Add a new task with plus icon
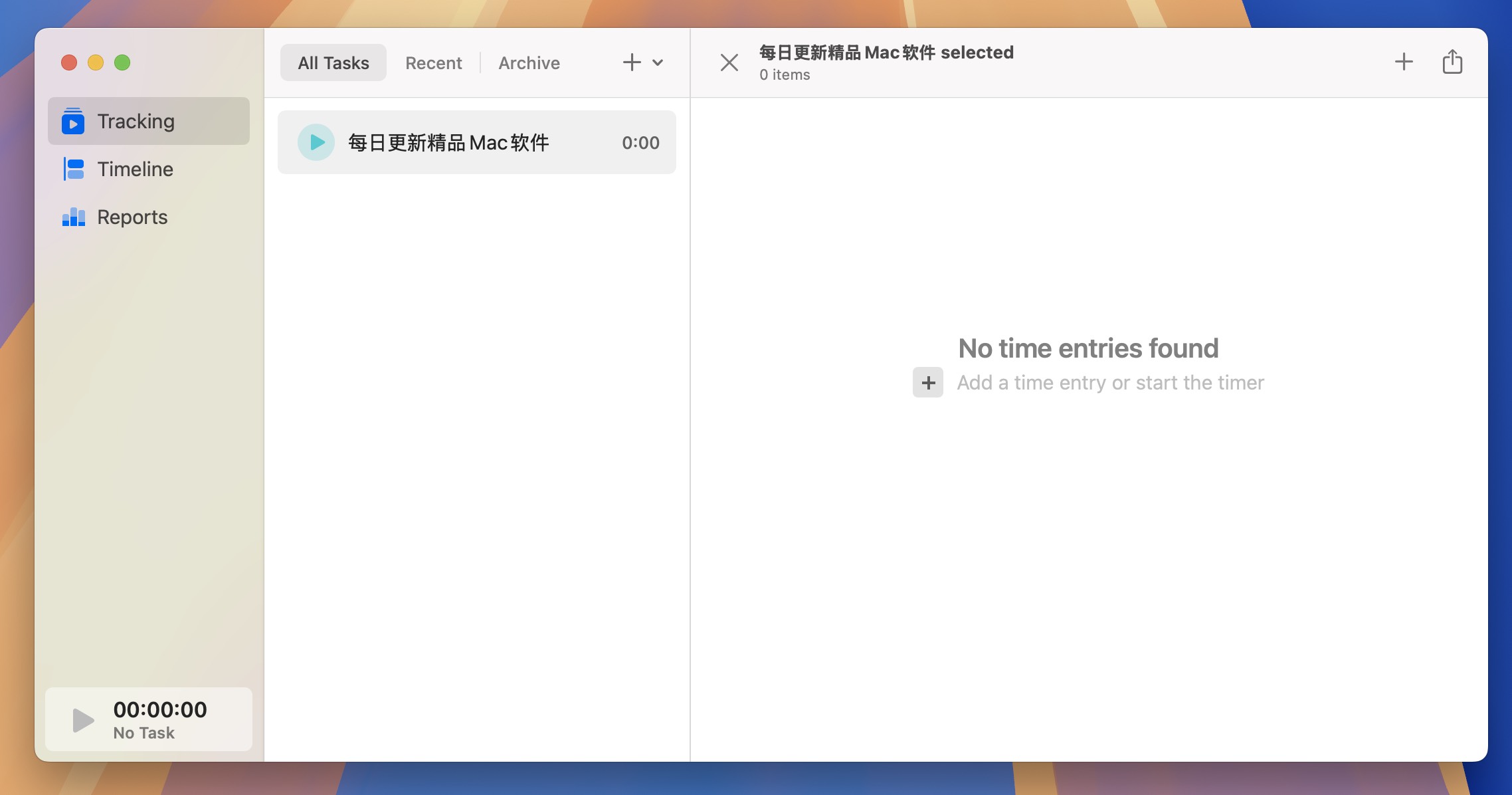The height and width of the screenshot is (795, 1512). 632,62
